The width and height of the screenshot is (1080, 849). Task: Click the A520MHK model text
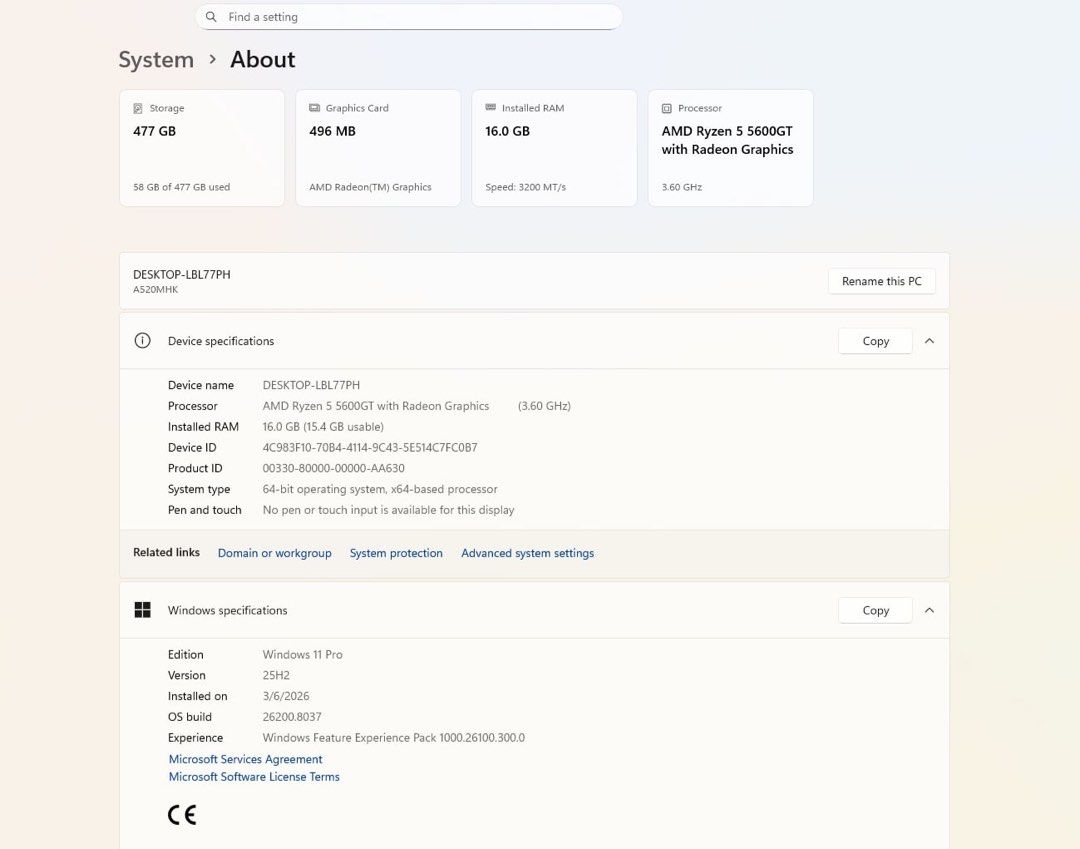156,290
